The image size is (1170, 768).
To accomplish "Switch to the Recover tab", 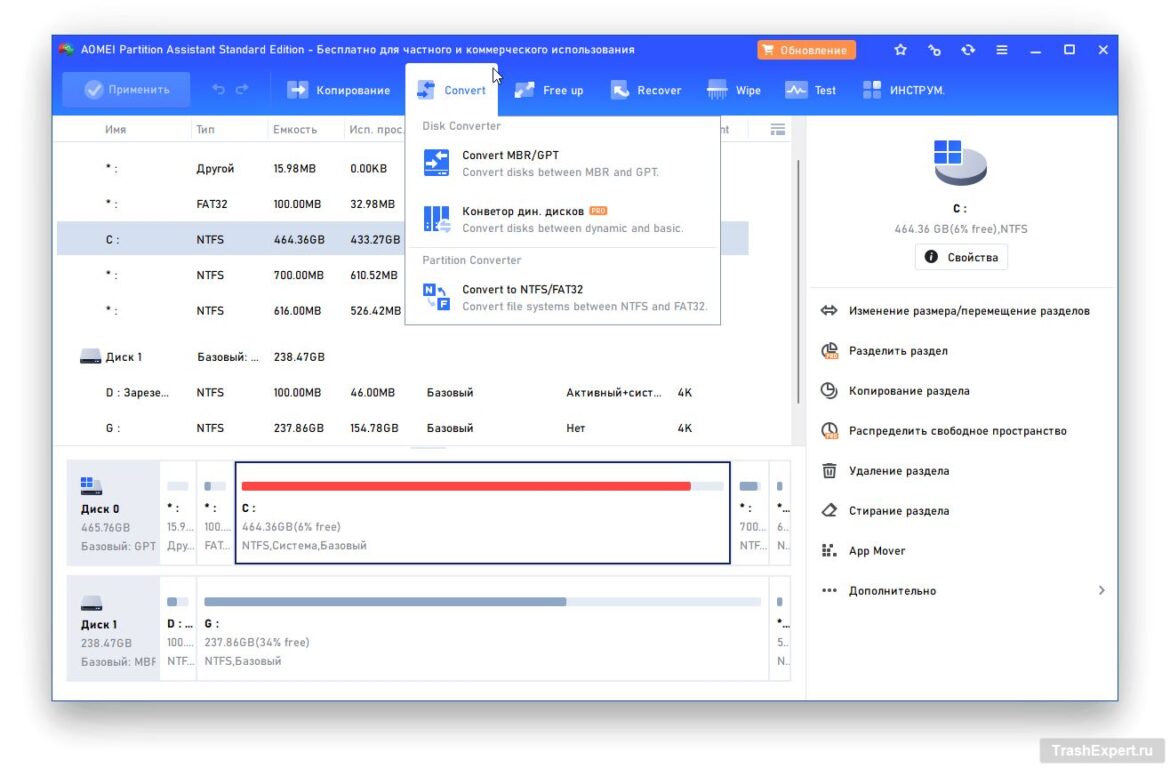I will pos(646,89).
